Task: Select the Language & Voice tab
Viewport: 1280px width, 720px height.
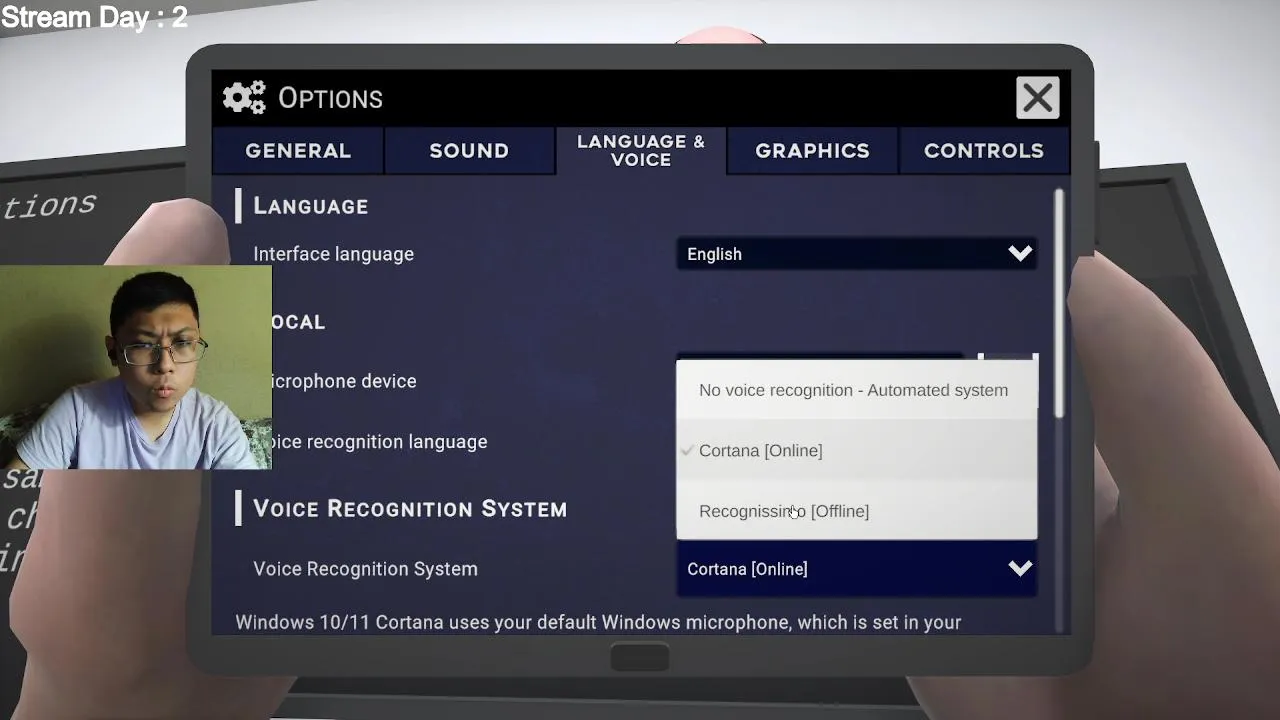Action: pos(641,150)
